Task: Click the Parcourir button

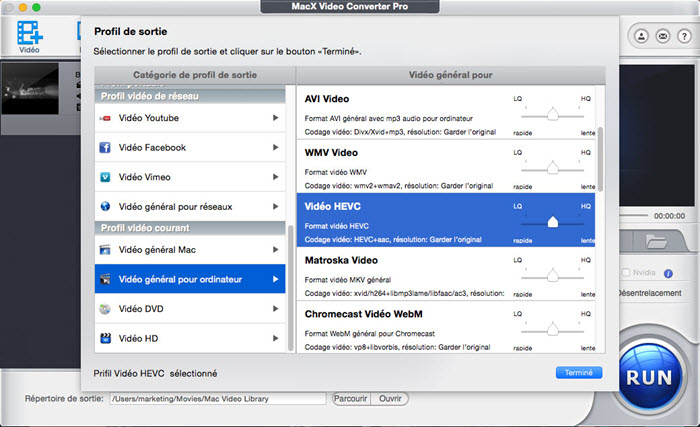Action: pyautogui.click(x=350, y=398)
